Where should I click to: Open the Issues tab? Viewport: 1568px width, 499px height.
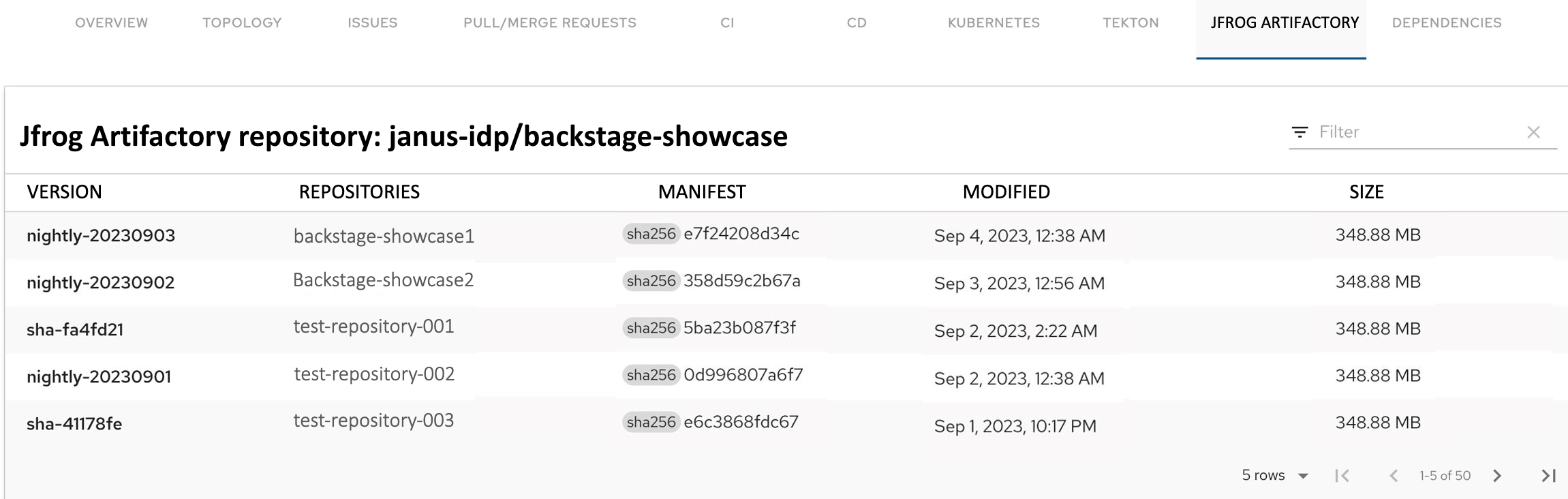[x=372, y=23]
